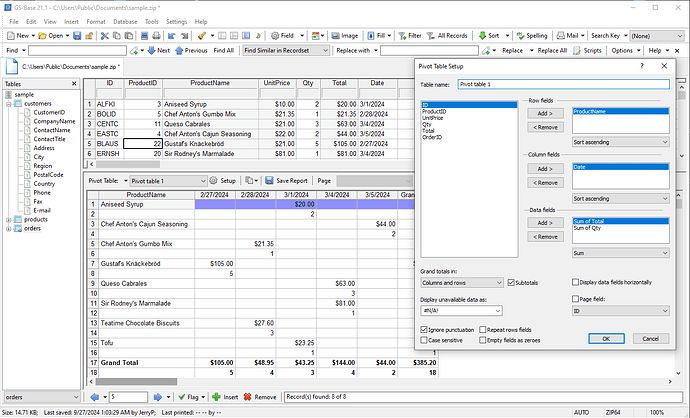Click Remove button for Column fields
Viewport: 690px width, 418px height.
pos(545,183)
